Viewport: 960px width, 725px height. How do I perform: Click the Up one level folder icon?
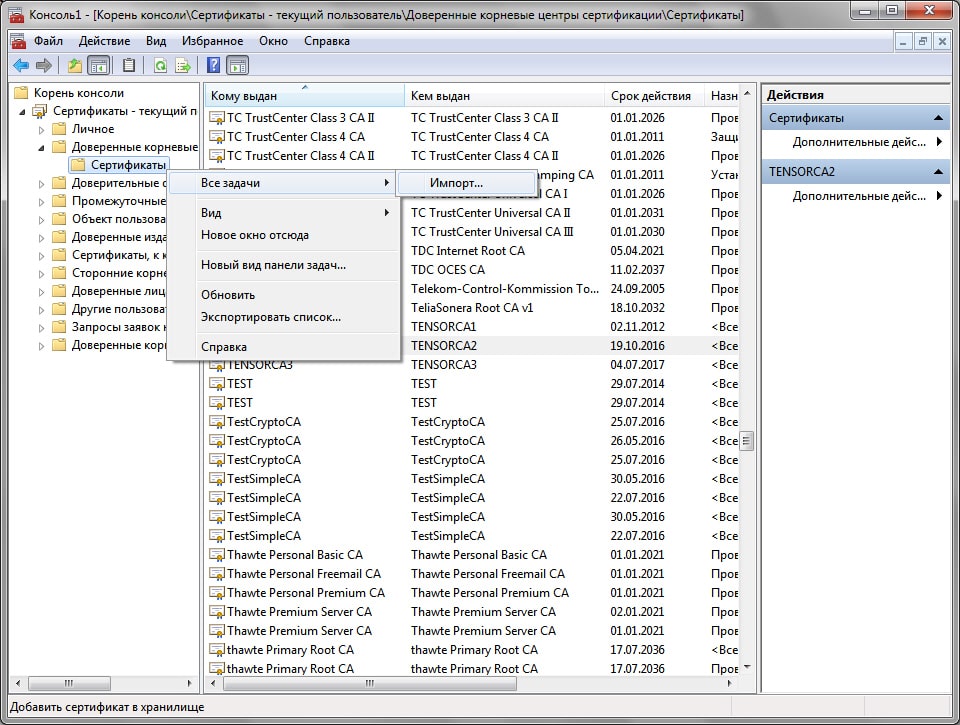(74, 66)
